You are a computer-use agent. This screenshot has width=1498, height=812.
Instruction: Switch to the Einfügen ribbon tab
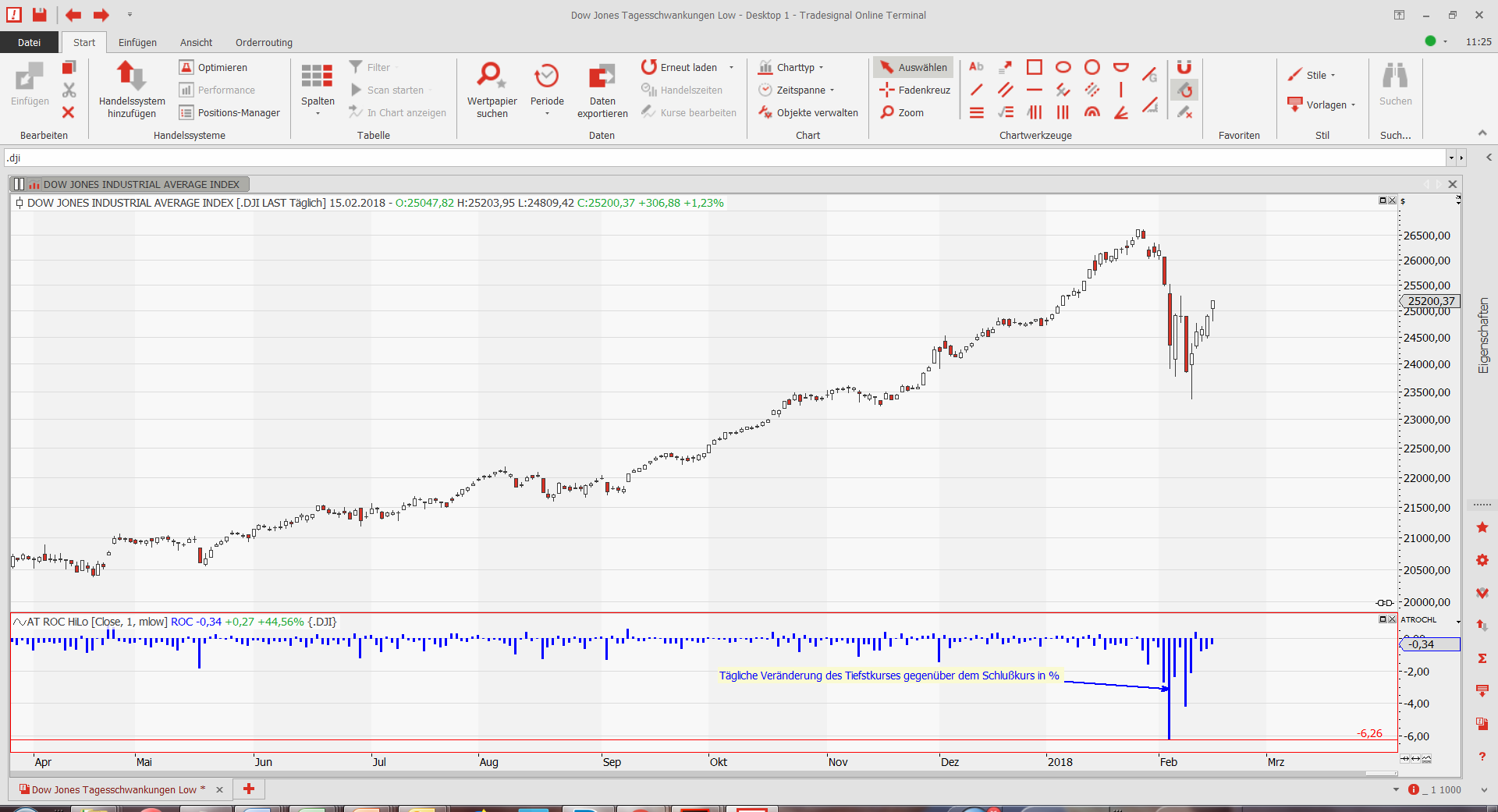(137, 42)
